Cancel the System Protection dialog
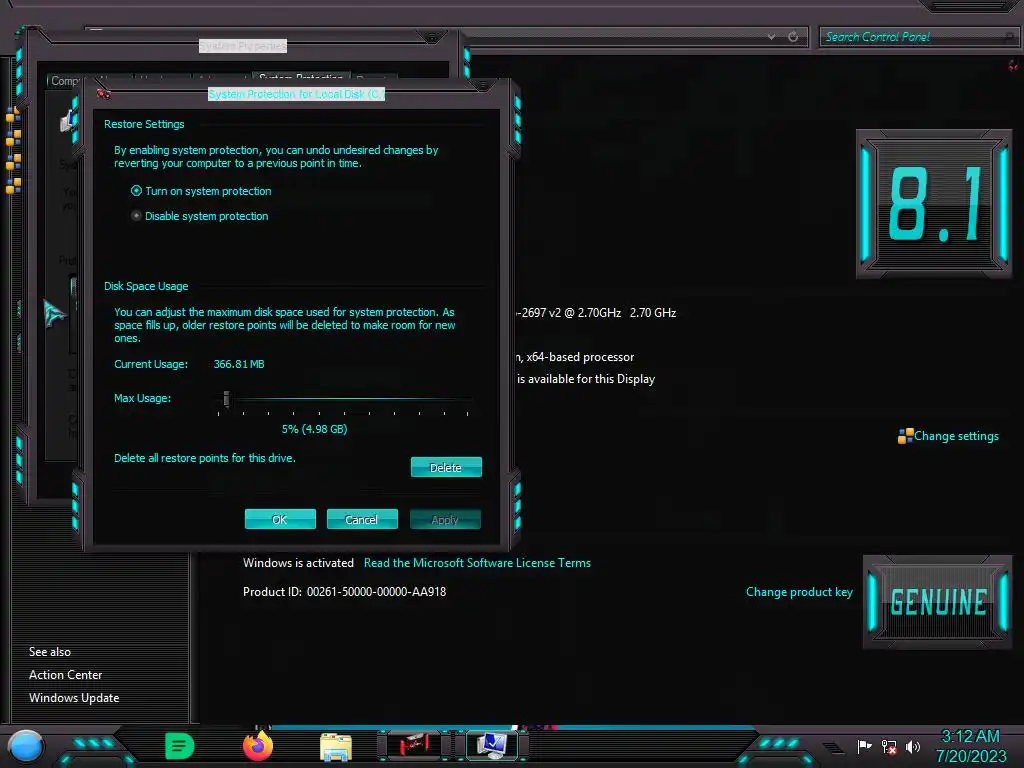1024x768 pixels. tap(362, 519)
